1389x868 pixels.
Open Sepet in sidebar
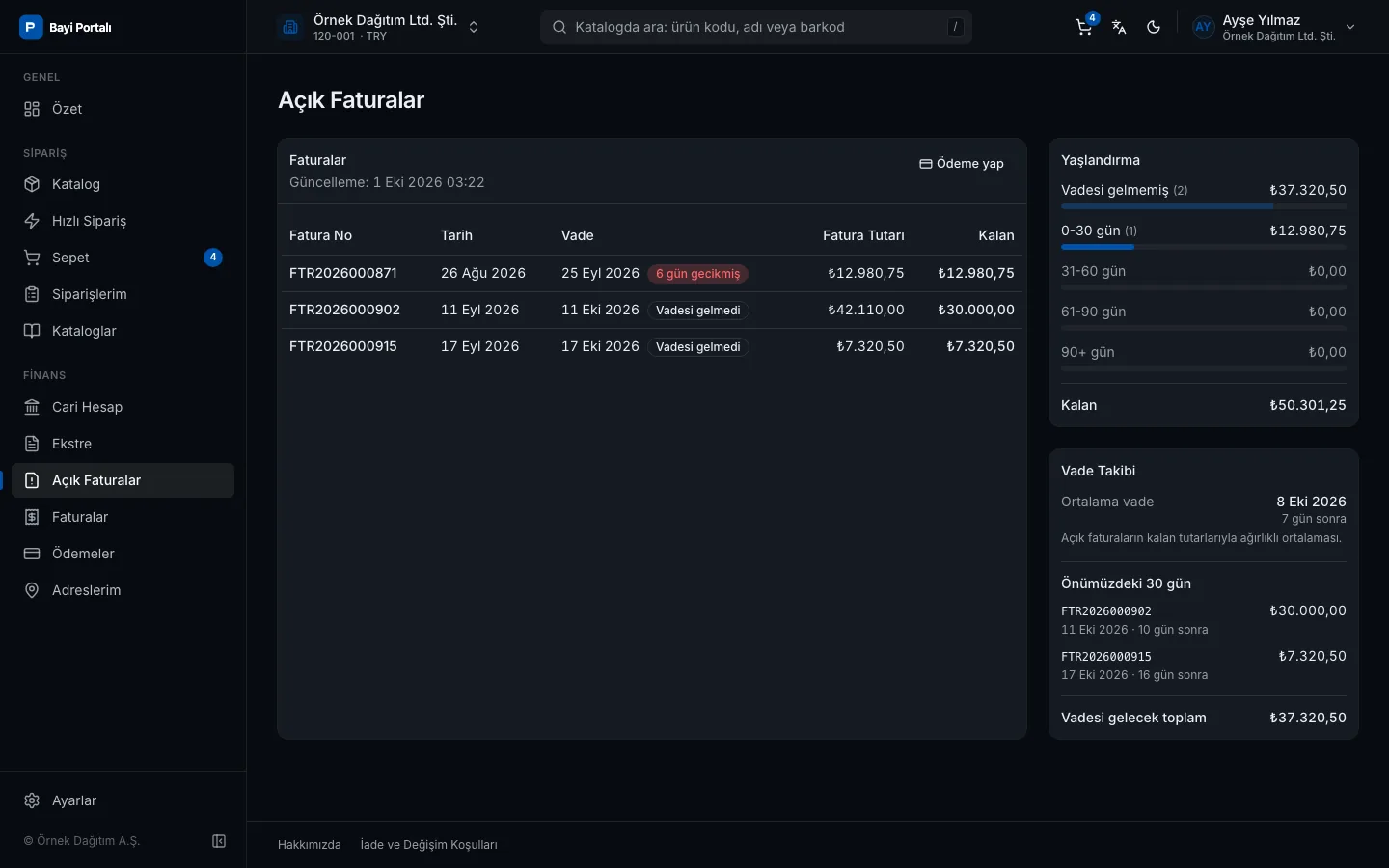(123, 258)
